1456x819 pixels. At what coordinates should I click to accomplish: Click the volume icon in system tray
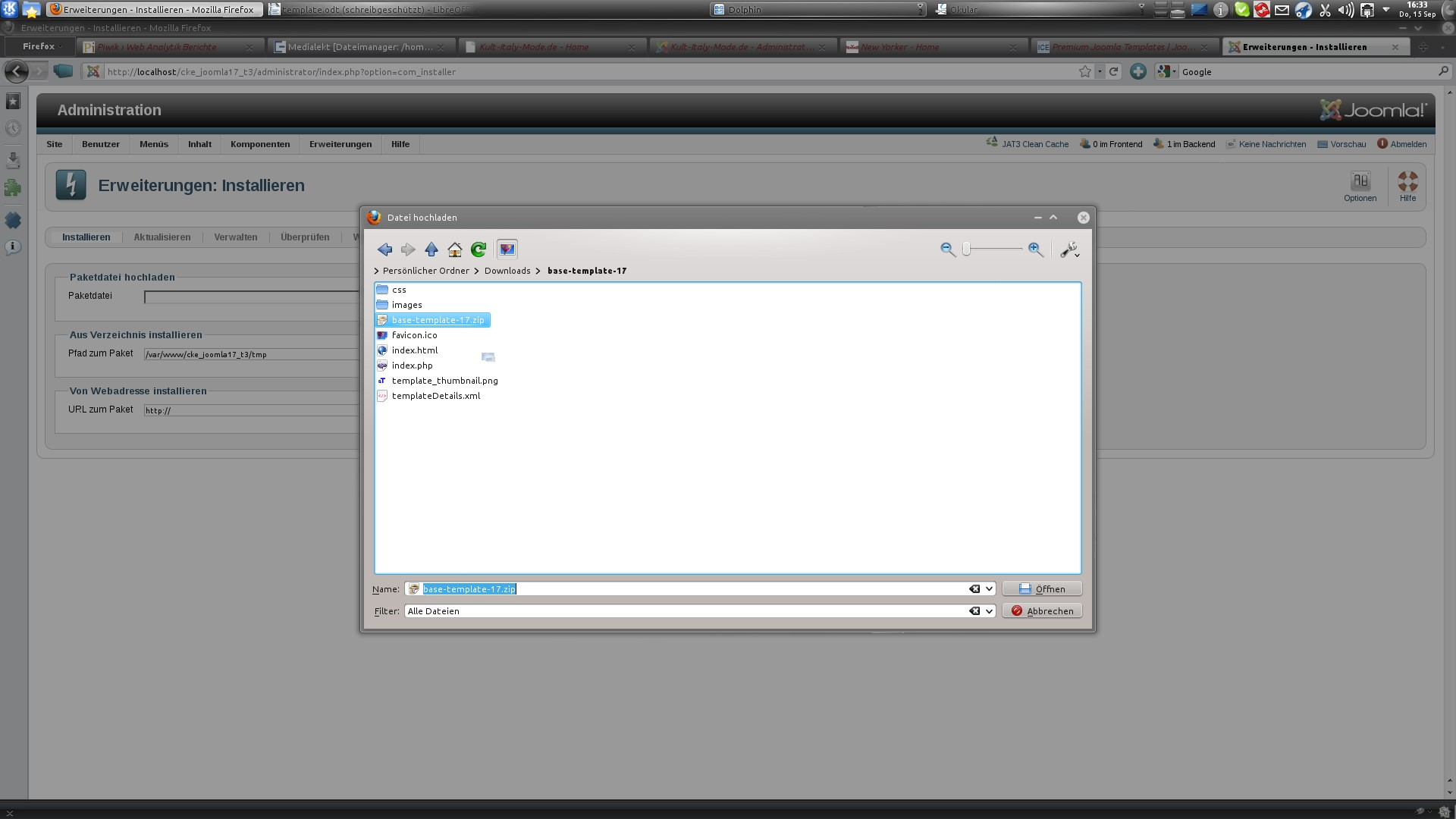1345,10
